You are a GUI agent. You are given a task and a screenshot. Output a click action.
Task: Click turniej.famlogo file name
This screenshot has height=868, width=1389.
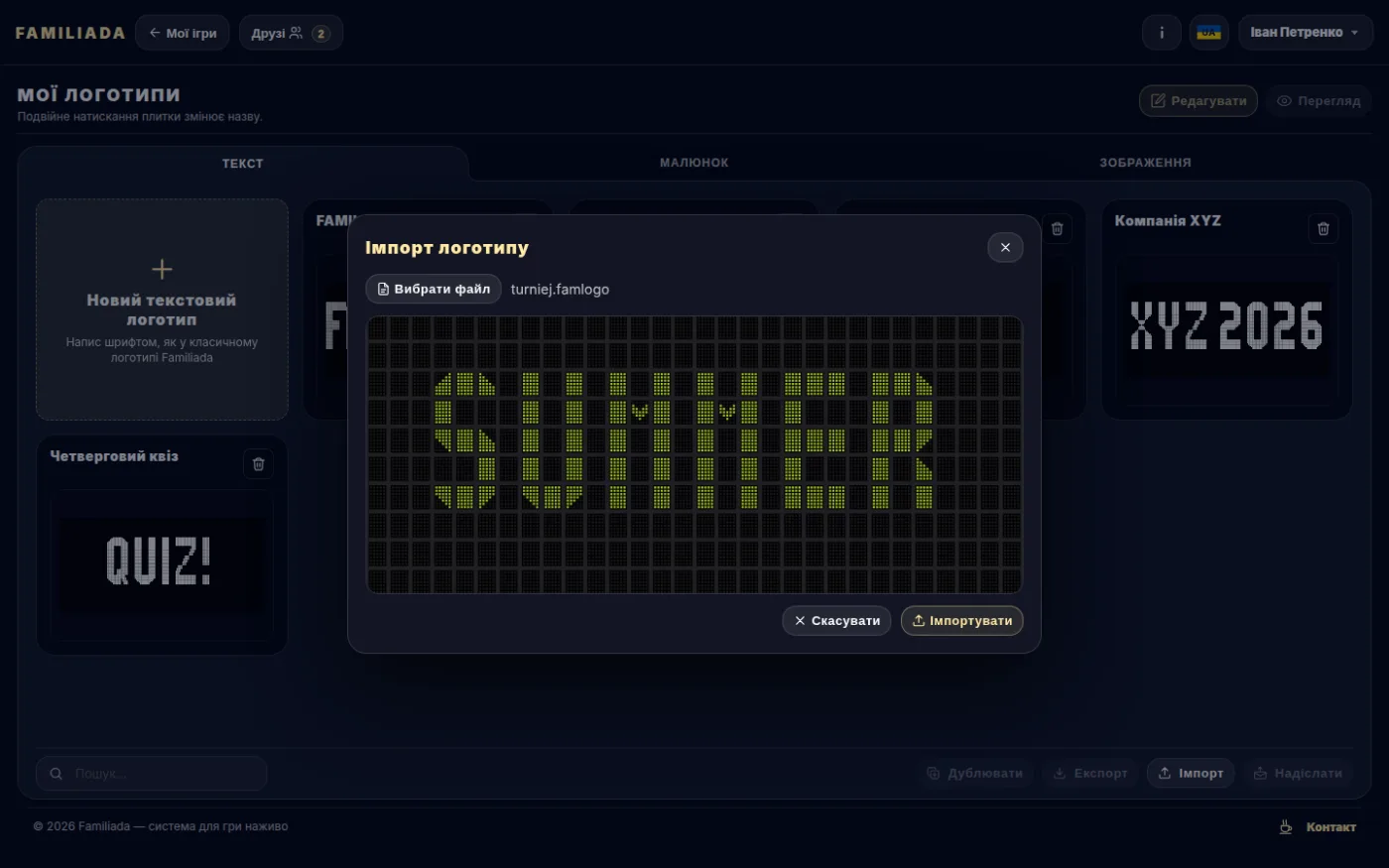tap(560, 290)
